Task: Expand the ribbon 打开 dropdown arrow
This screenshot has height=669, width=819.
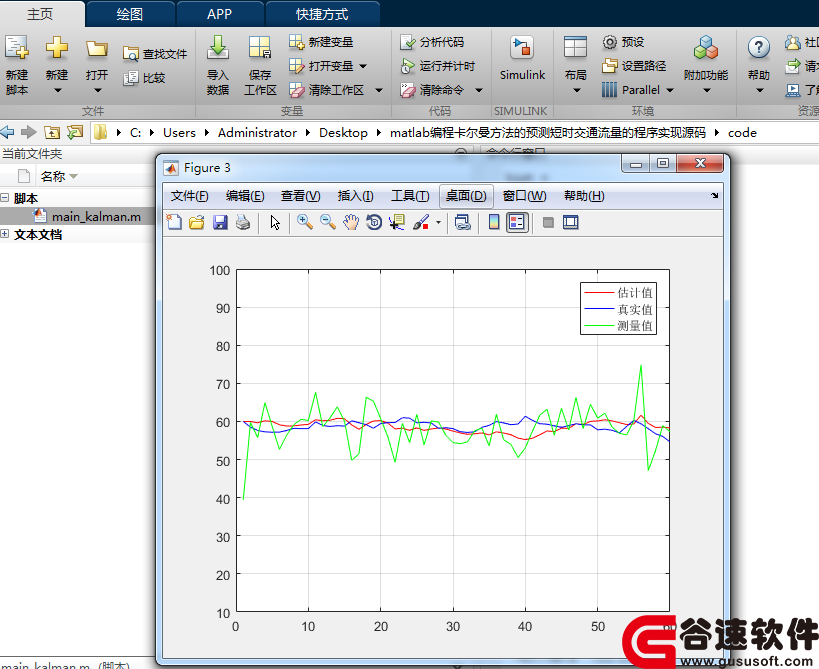Action: point(98,90)
